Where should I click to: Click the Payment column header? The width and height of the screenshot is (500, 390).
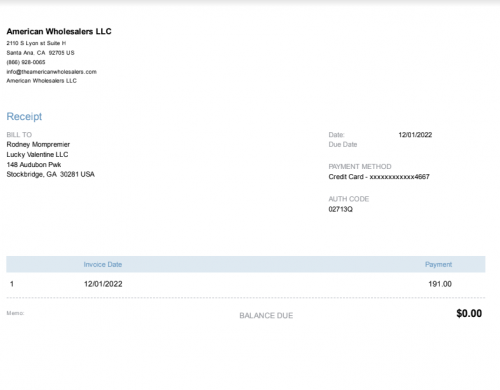438,264
